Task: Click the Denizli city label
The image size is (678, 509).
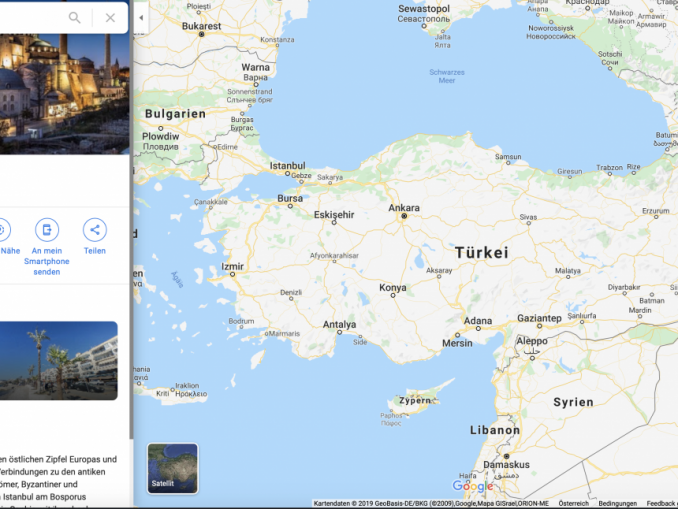Action: point(291,292)
